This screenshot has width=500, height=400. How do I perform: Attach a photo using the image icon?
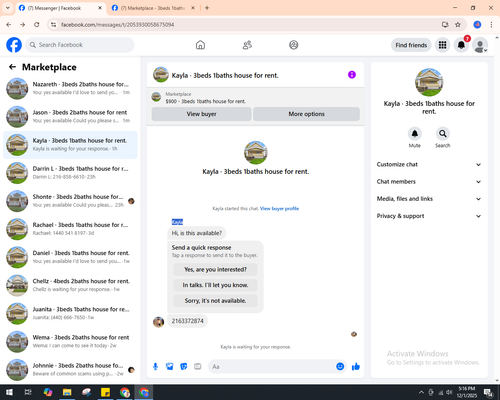point(170,367)
